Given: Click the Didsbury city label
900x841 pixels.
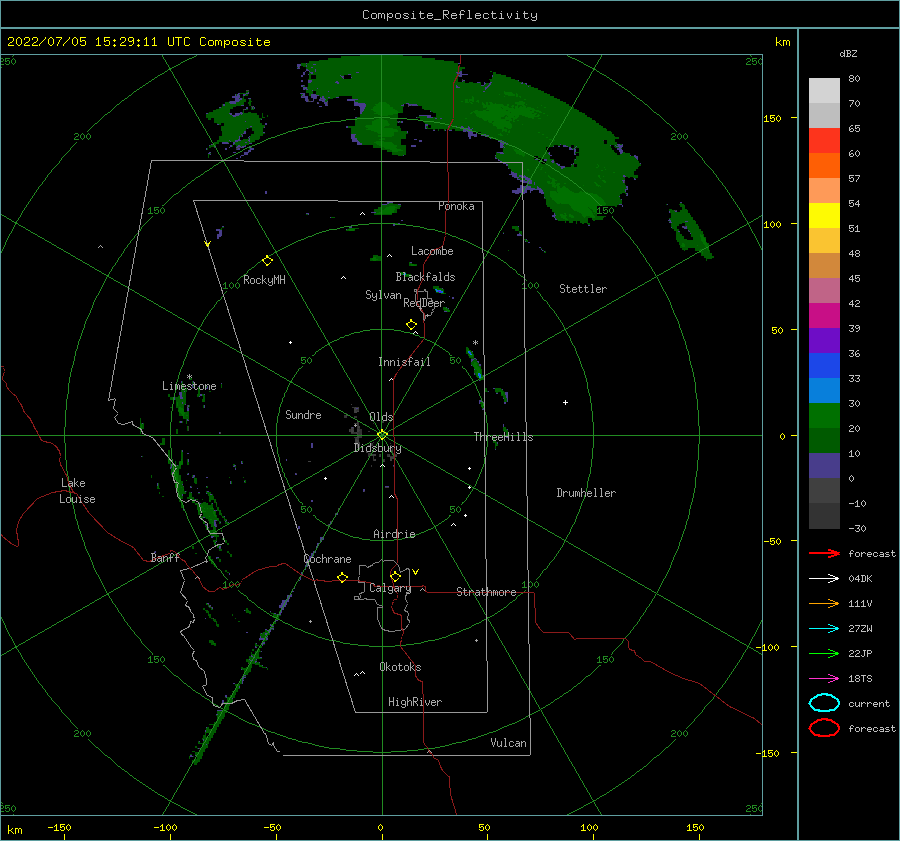Looking at the screenshot, I should (377, 448).
